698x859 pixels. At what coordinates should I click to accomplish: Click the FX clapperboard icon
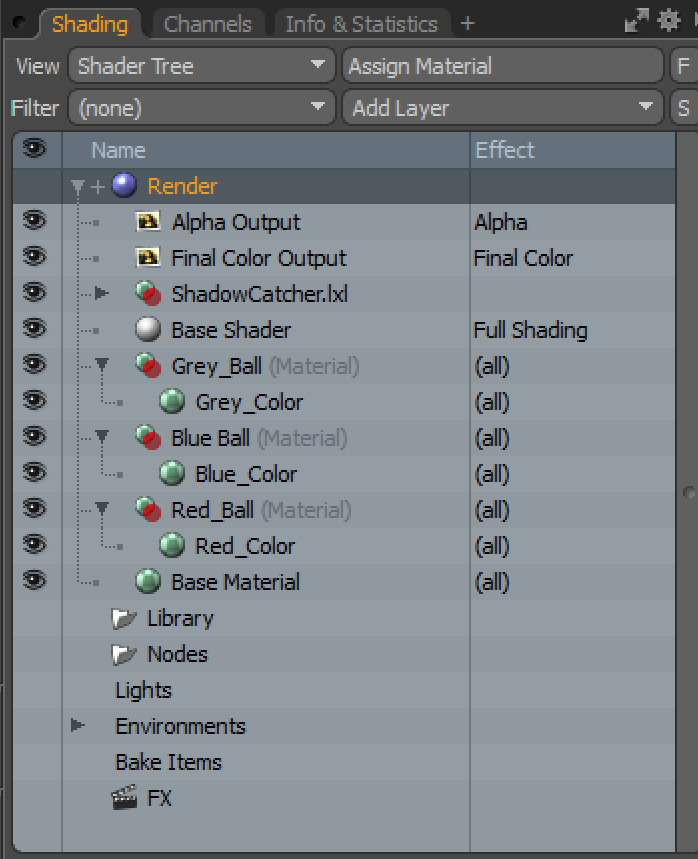(x=124, y=797)
